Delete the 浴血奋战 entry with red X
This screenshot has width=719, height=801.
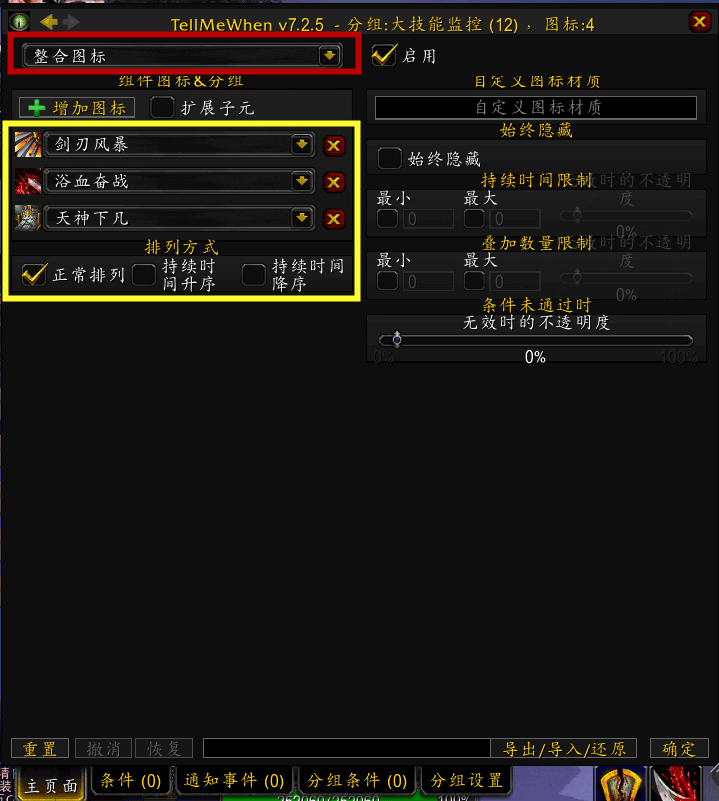tap(334, 182)
